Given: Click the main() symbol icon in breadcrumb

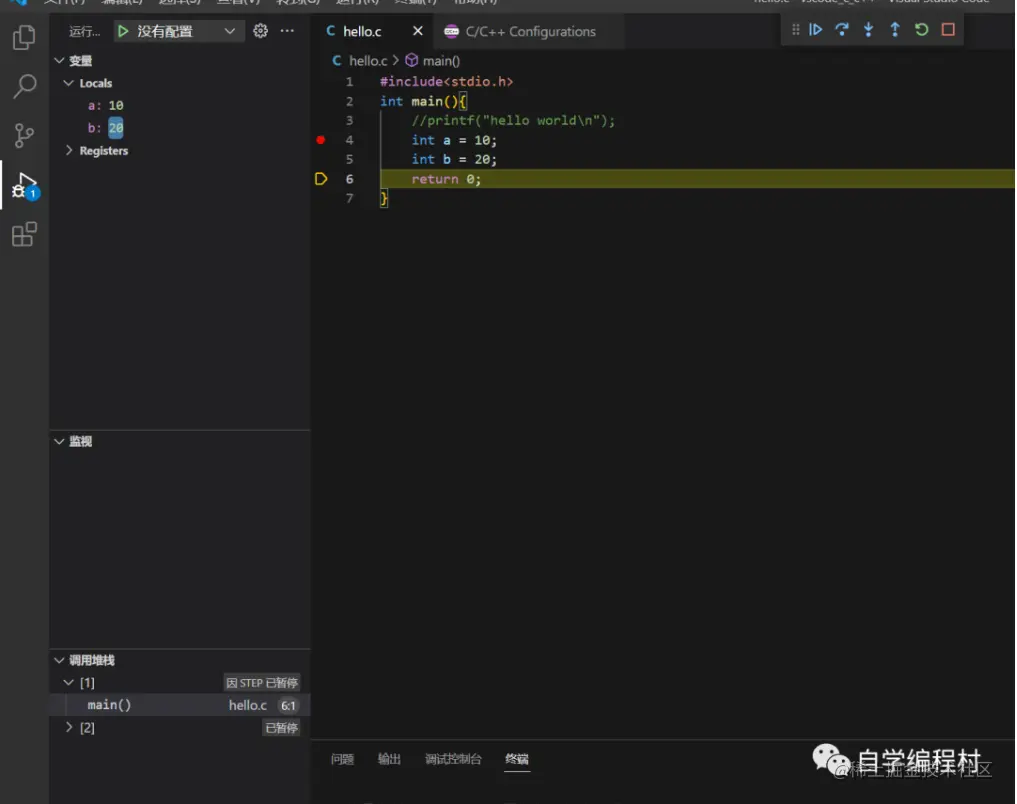Looking at the screenshot, I should coord(411,60).
